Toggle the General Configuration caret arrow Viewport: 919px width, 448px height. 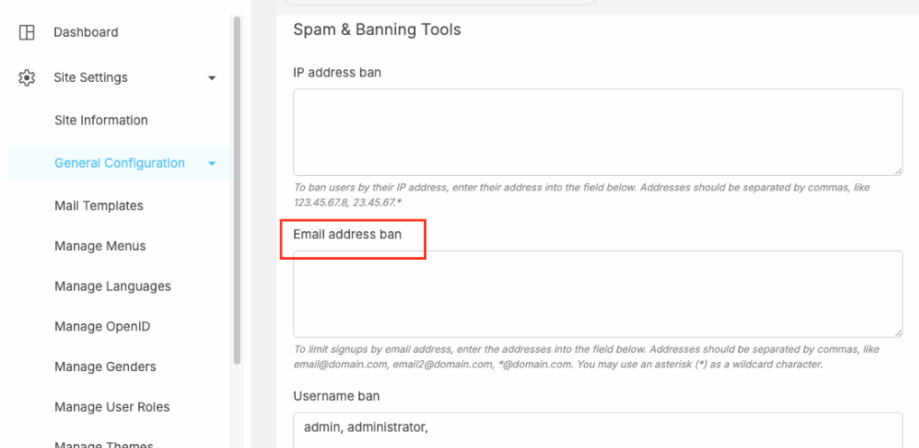(x=211, y=163)
